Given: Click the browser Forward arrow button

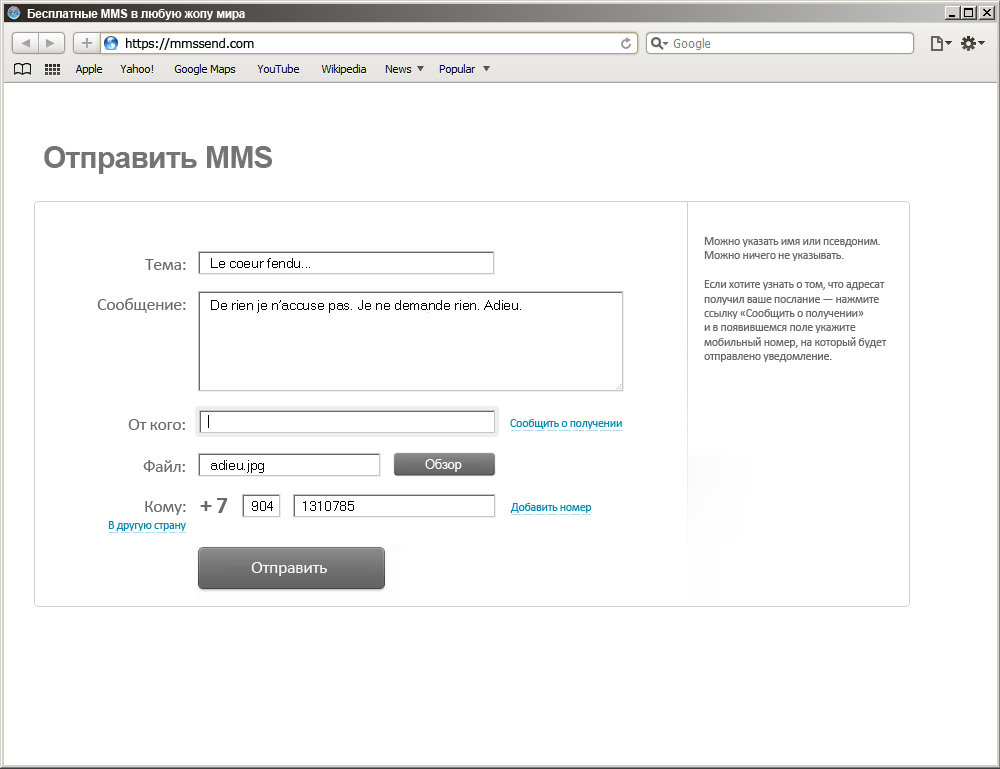Looking at the screenshot, I should (x=51, y=43).
